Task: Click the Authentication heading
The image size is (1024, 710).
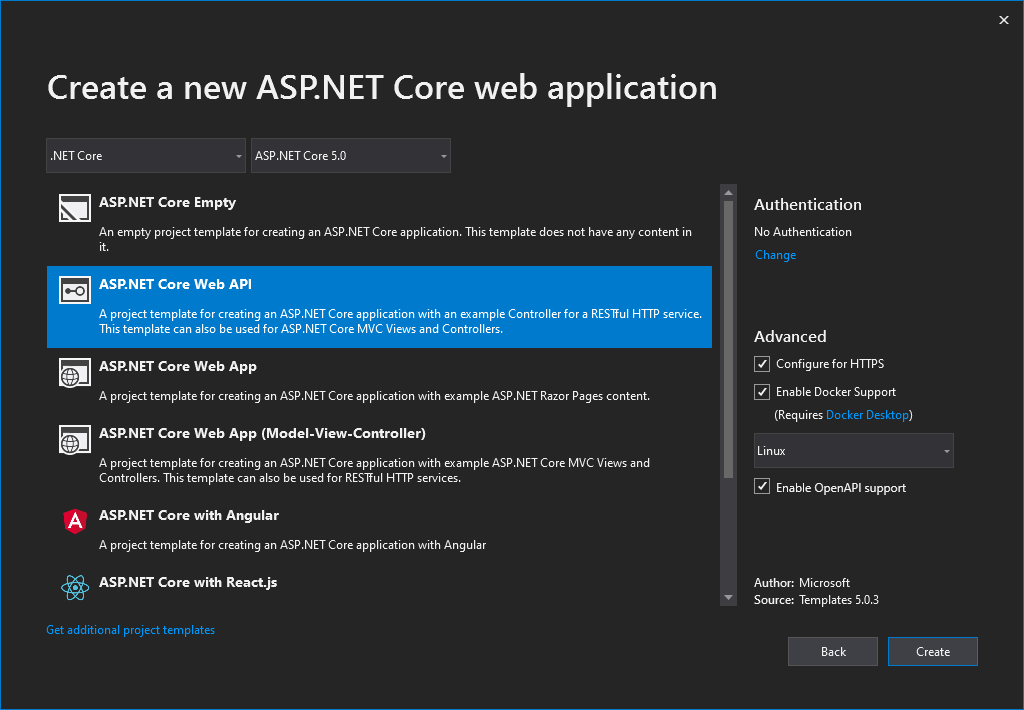Action: 808,204
